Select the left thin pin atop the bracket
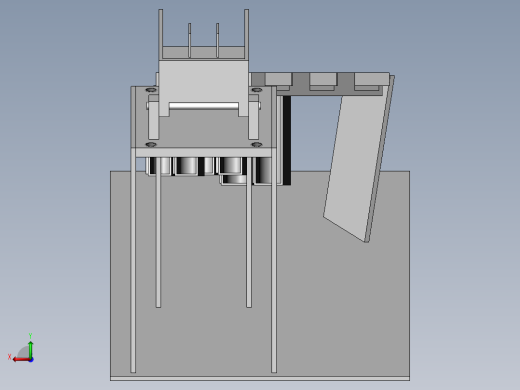520x390 pixels. click(x=189, y=40)
